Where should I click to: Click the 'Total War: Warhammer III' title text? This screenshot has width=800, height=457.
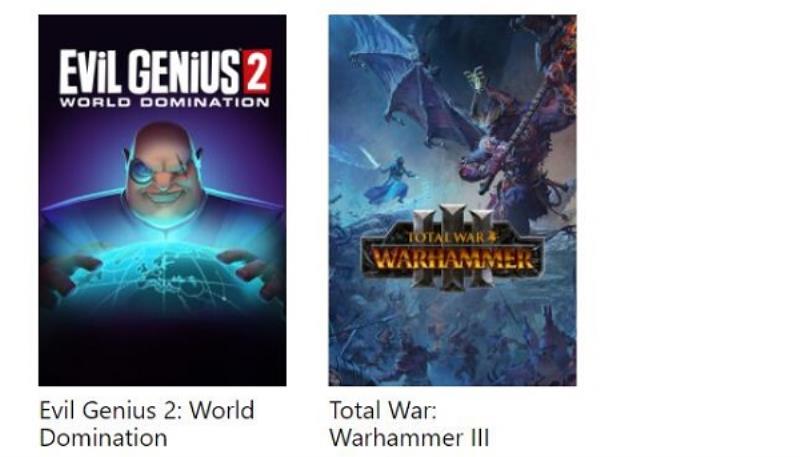coord(409,424)
